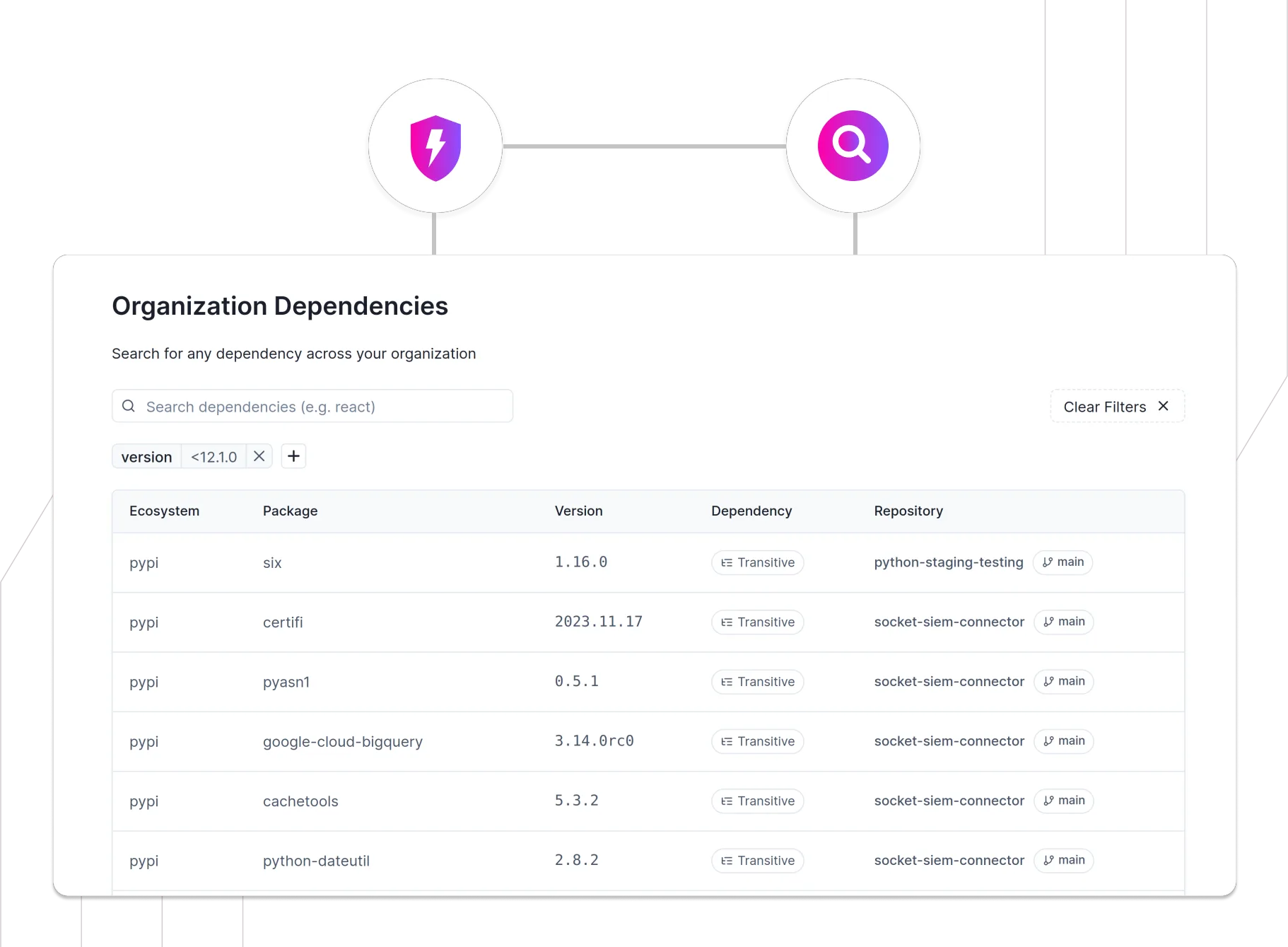This screenshot has width=1288, height=947.
Task: Open the socket-siem-connector repository link
Action: click(x=949, y=622)
